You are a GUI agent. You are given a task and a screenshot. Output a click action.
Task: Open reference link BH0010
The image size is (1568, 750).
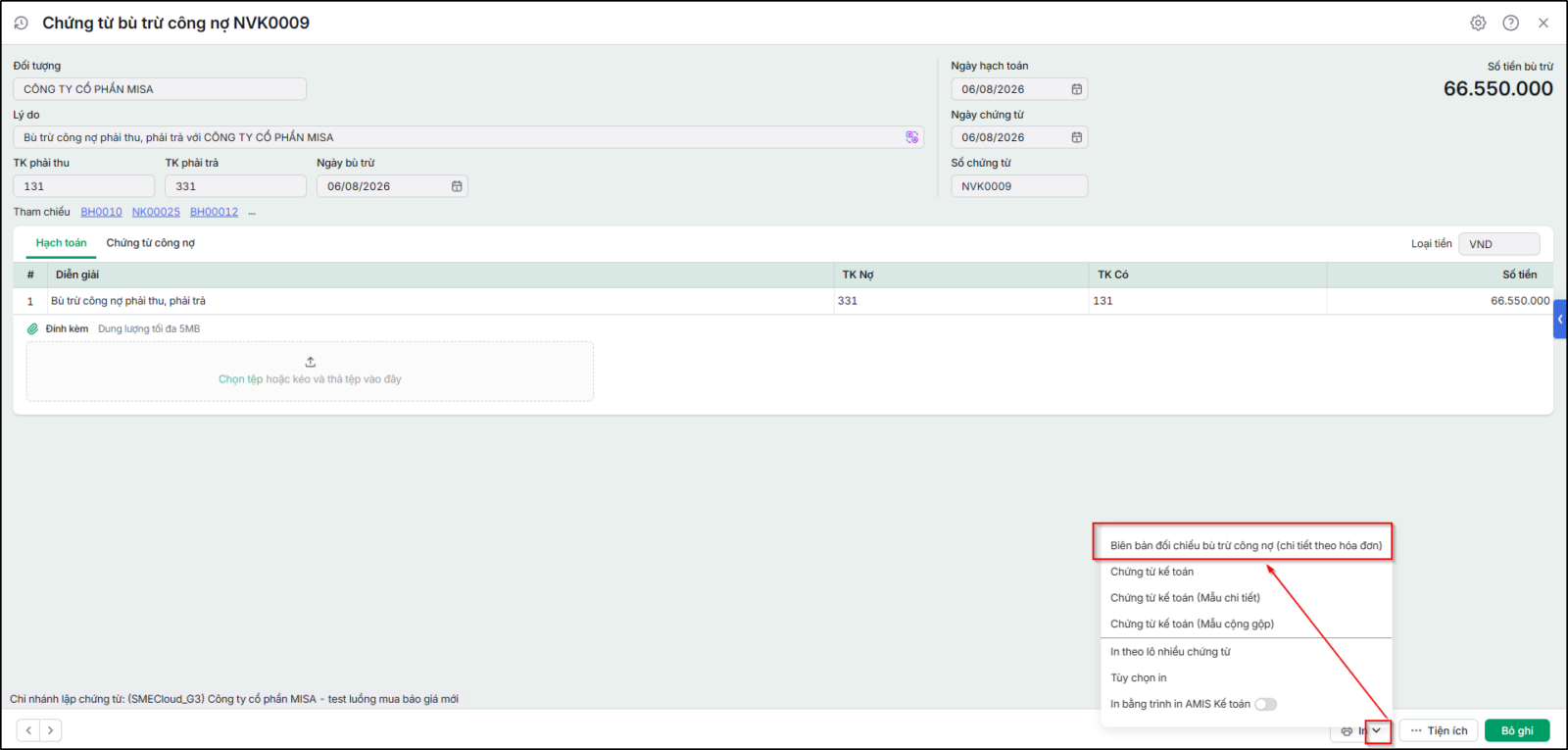pyautogui.click(x=101, y=212)
